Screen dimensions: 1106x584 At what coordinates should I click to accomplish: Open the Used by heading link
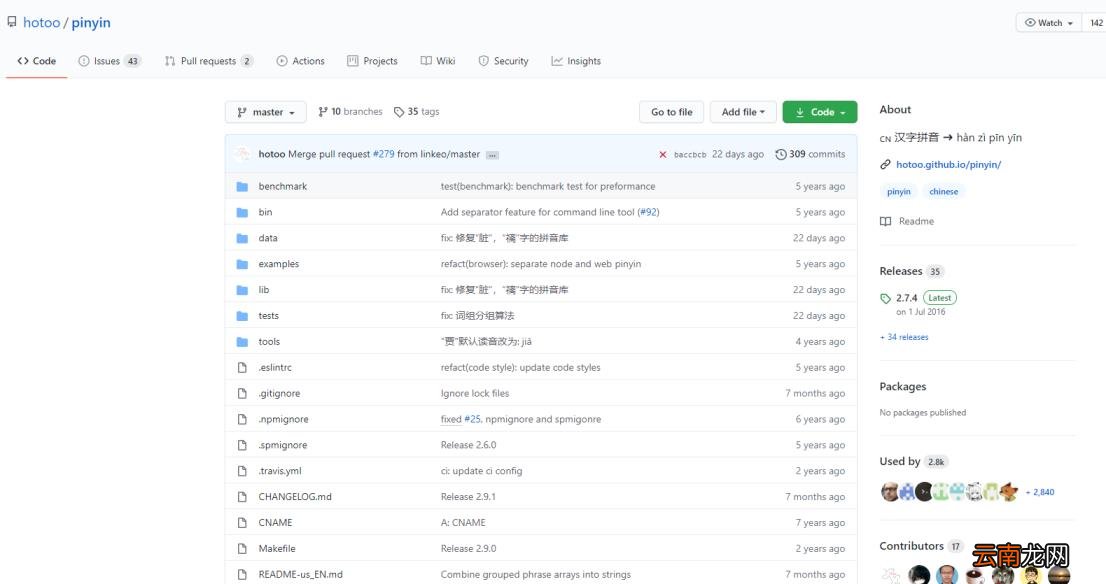(x=899, y=461)
